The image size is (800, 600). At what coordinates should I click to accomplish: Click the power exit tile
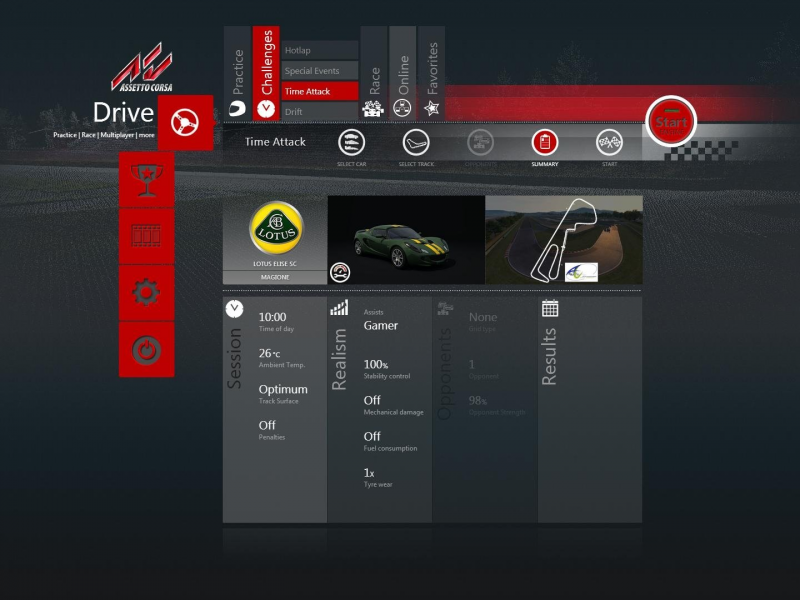pyautogui.click(x=146, y=350)
